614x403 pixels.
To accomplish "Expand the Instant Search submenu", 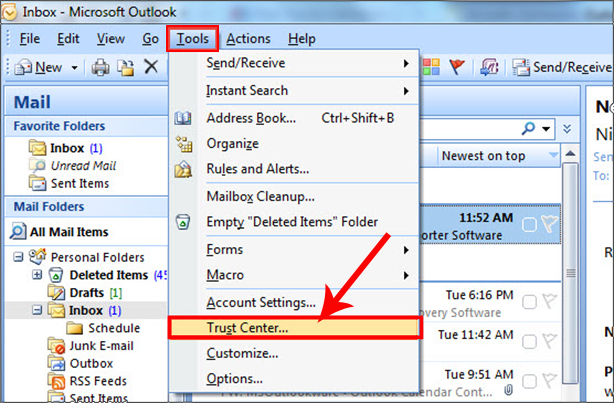I will point(294,91).
